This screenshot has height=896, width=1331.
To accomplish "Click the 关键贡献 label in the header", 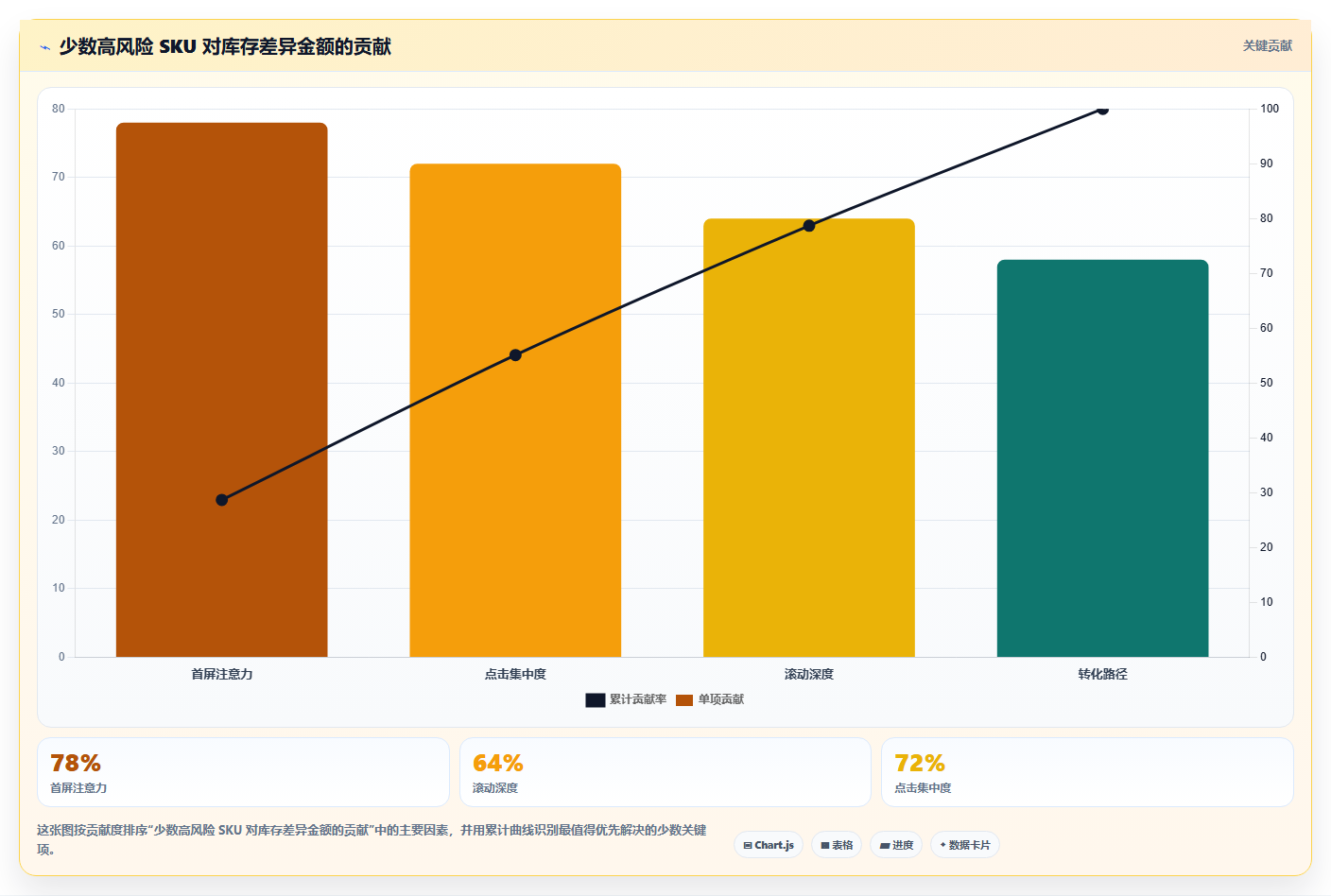I will [1267, 45].
